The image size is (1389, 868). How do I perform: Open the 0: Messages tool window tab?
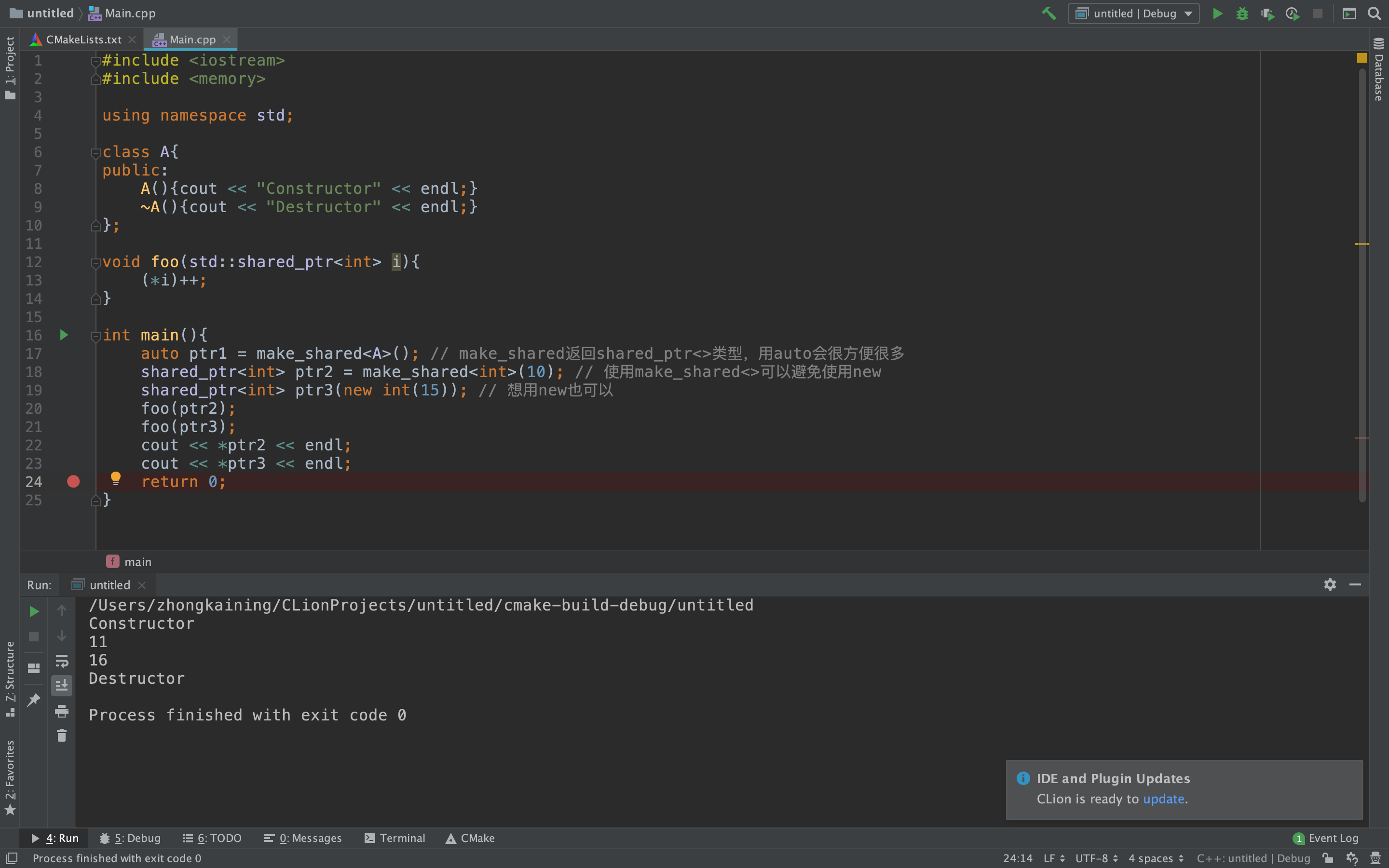[303, 838]
